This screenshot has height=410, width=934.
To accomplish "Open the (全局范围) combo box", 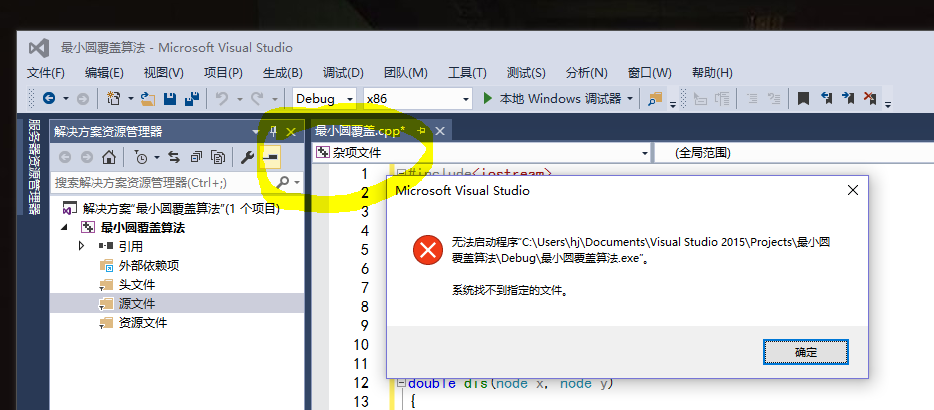I will (795, 153).
